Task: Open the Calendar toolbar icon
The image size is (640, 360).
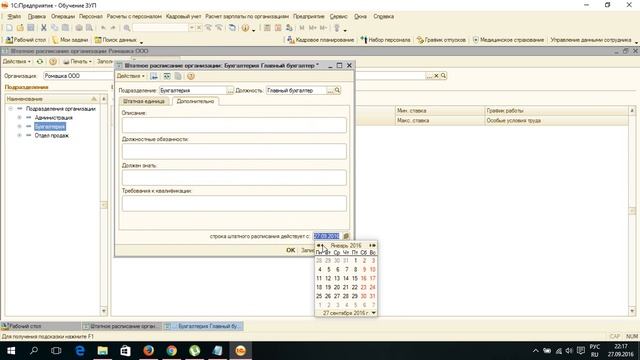Action: point(278,28)
